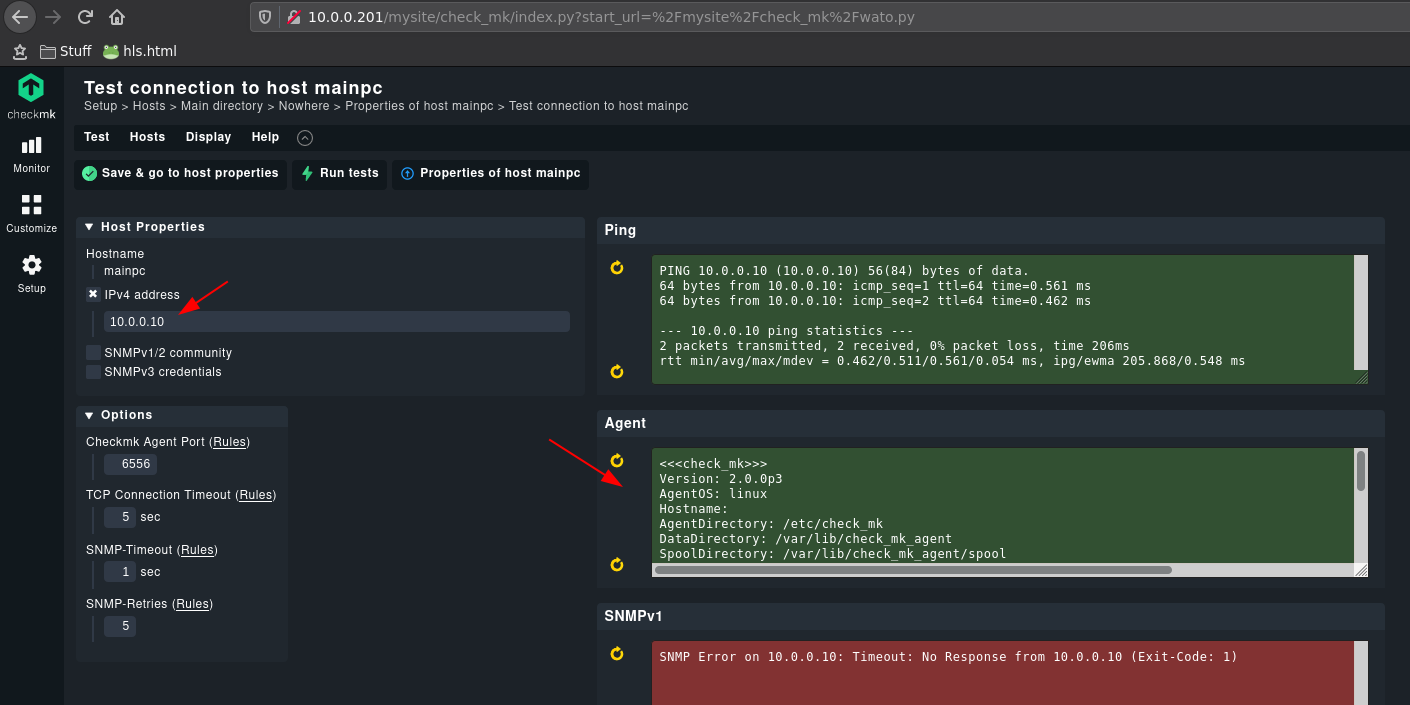Open the Setup gear menu in the sidebar
Viewport: 1410px width, 705px height.
[31, 273]
